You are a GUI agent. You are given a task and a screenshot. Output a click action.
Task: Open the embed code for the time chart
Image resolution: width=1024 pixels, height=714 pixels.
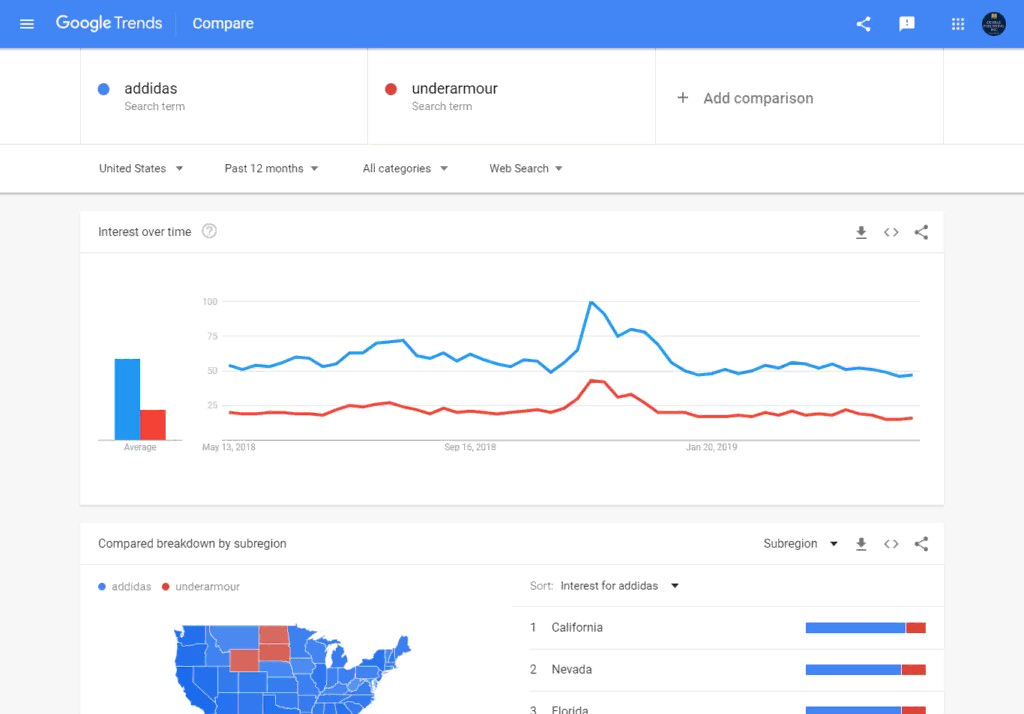coord(891,231)
